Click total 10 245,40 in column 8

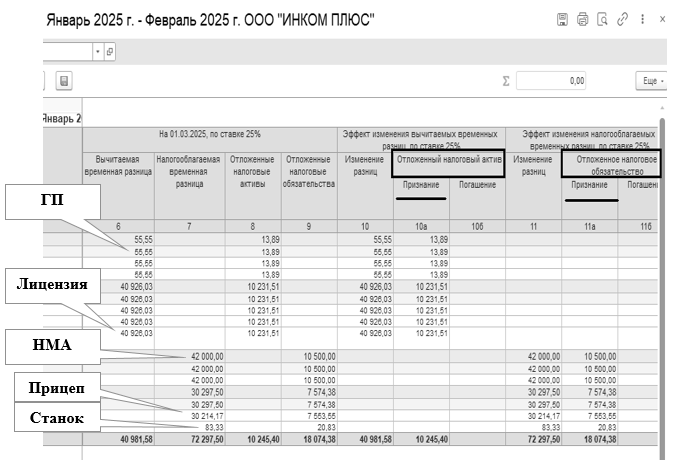(263, 439)
